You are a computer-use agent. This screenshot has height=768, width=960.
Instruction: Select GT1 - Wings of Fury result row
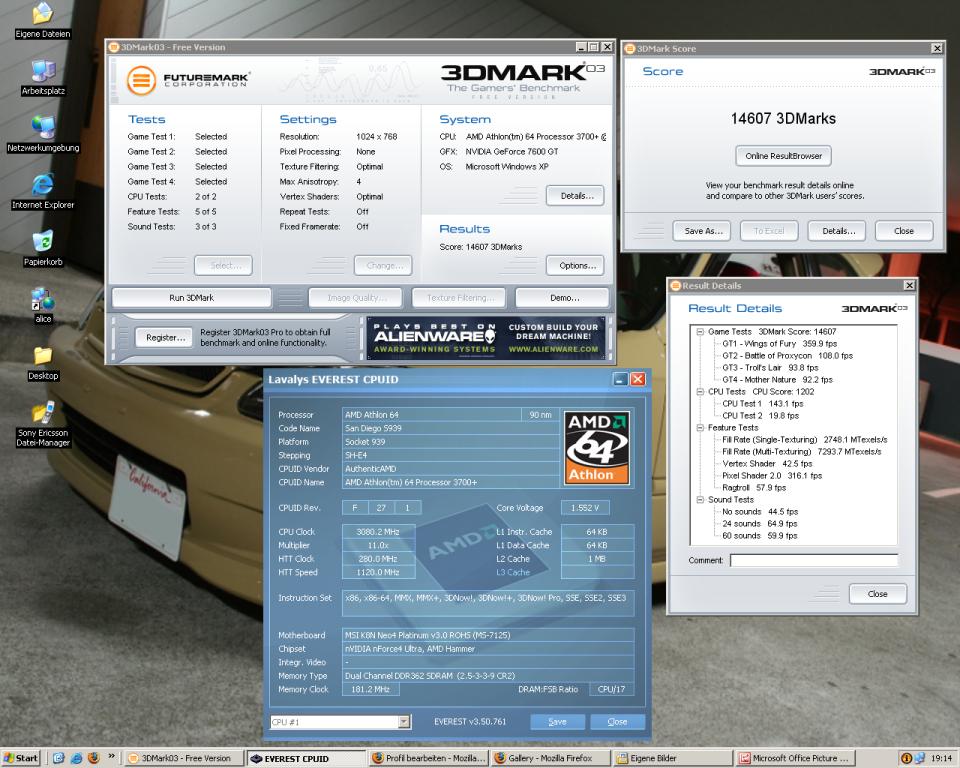click(x=779, y=344)
